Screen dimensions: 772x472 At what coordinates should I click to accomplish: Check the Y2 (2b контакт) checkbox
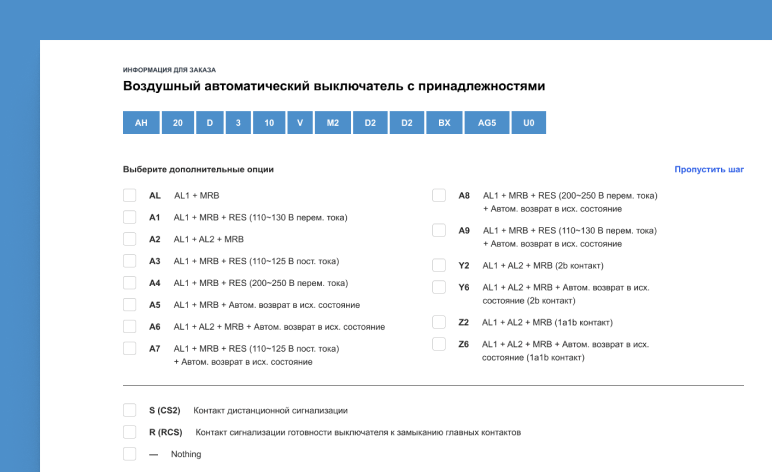point(439,265)
